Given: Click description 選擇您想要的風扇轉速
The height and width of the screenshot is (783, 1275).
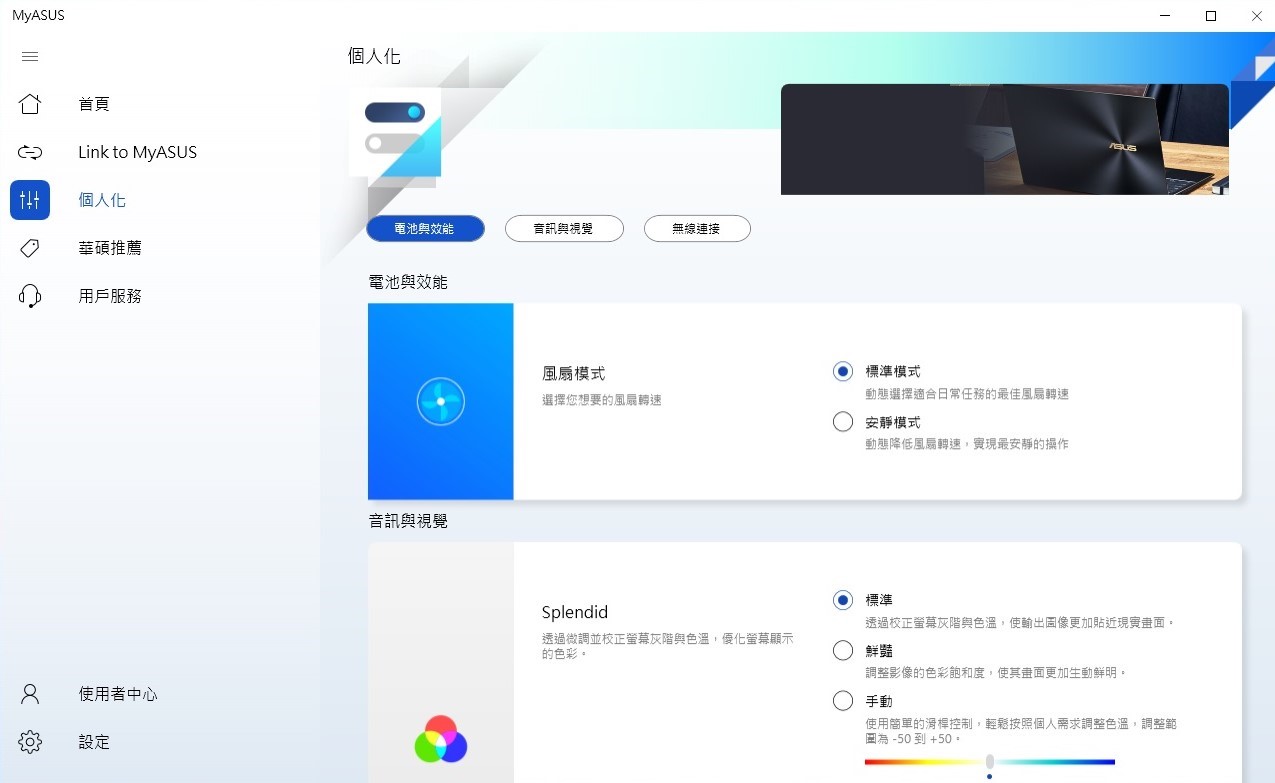Looking at the screenshot, I should pos(602,400).
